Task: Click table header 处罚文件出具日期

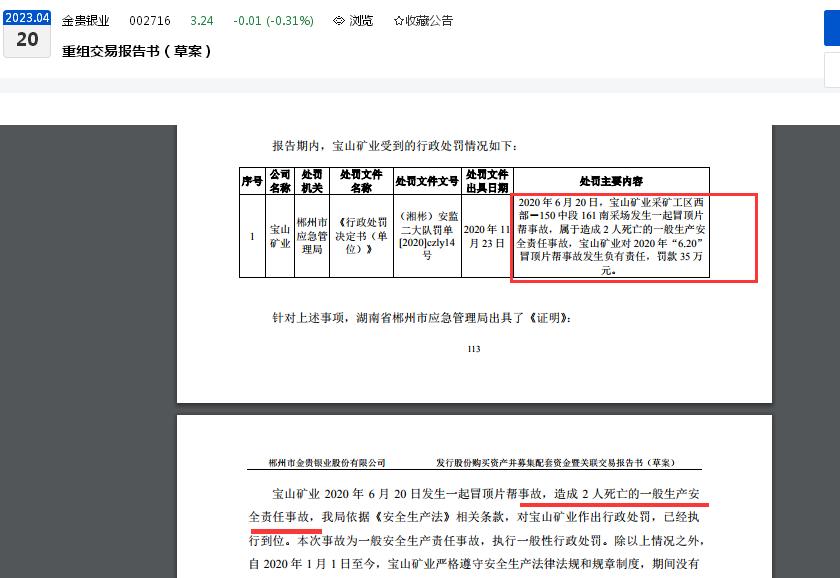Action: [x=487, y=181]
